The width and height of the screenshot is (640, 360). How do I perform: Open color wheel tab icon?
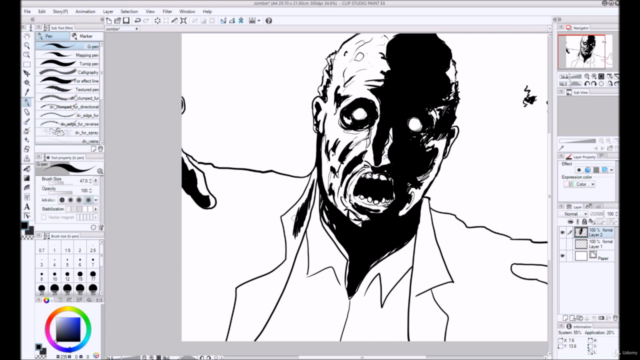(47, 300)
